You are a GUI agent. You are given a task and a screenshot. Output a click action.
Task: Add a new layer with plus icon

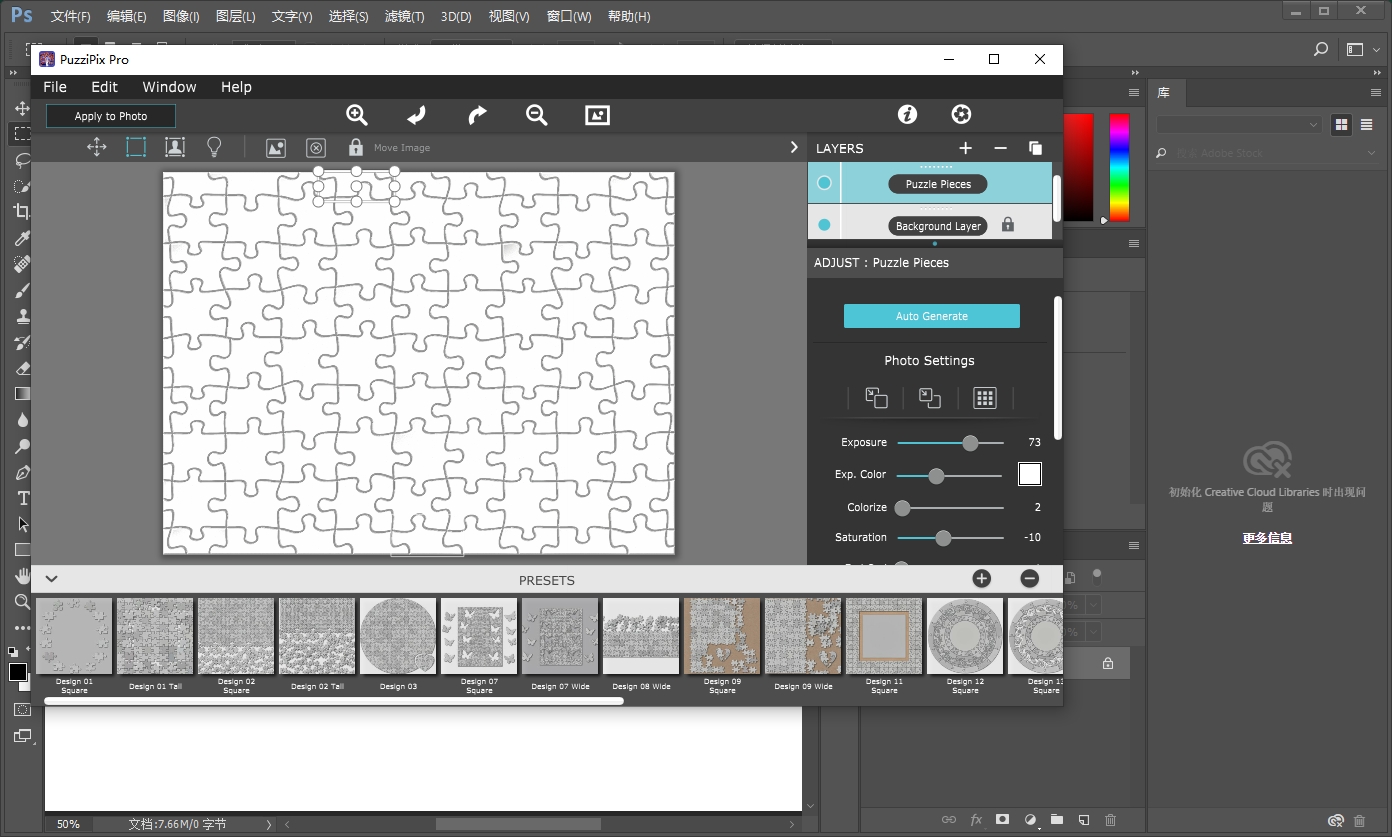coord(965,148)
